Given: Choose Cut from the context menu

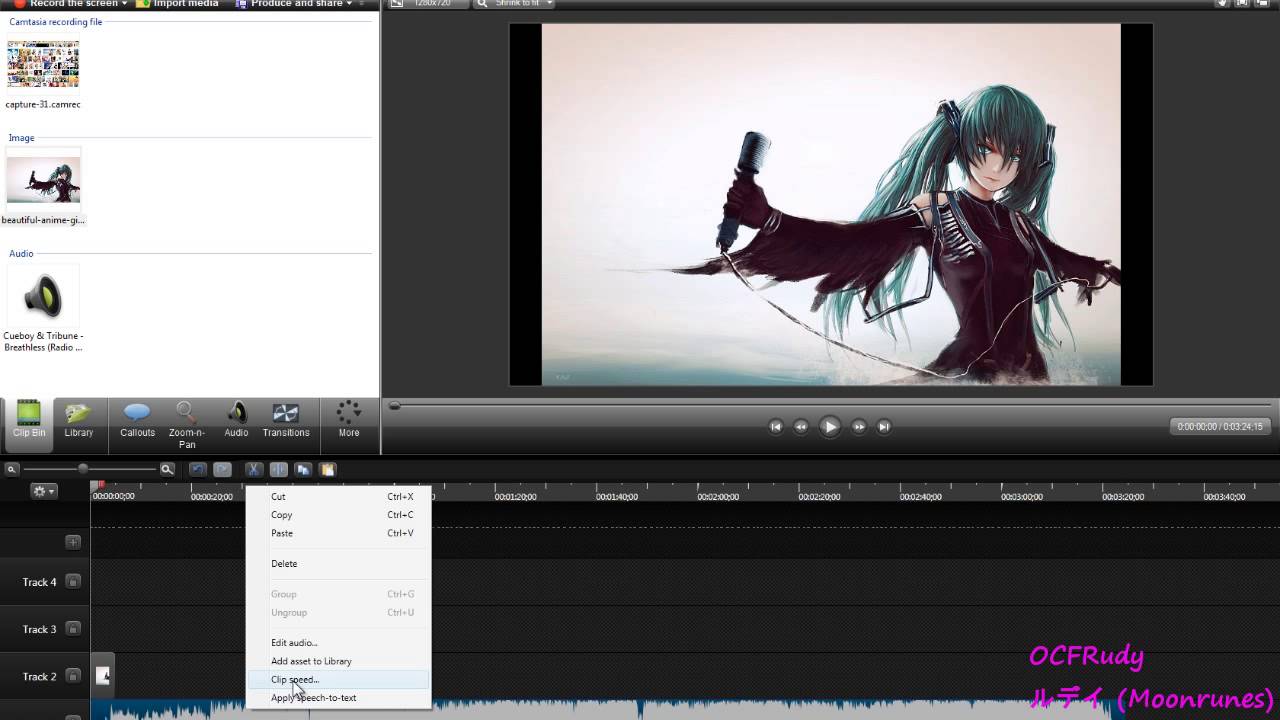Looking at the screenshot, I should pos(339,496).
